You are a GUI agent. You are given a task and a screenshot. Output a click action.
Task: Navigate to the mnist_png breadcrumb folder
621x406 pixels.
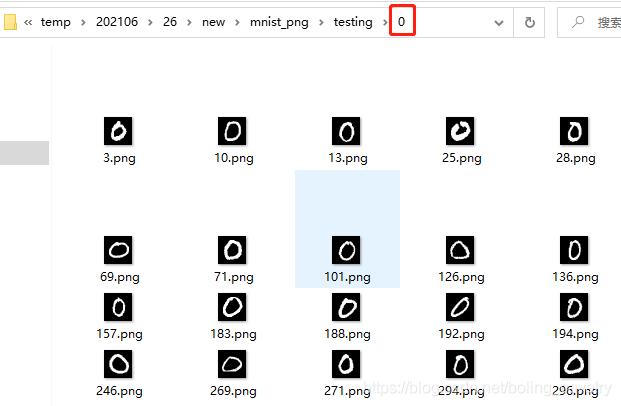[x=279, y=22]
